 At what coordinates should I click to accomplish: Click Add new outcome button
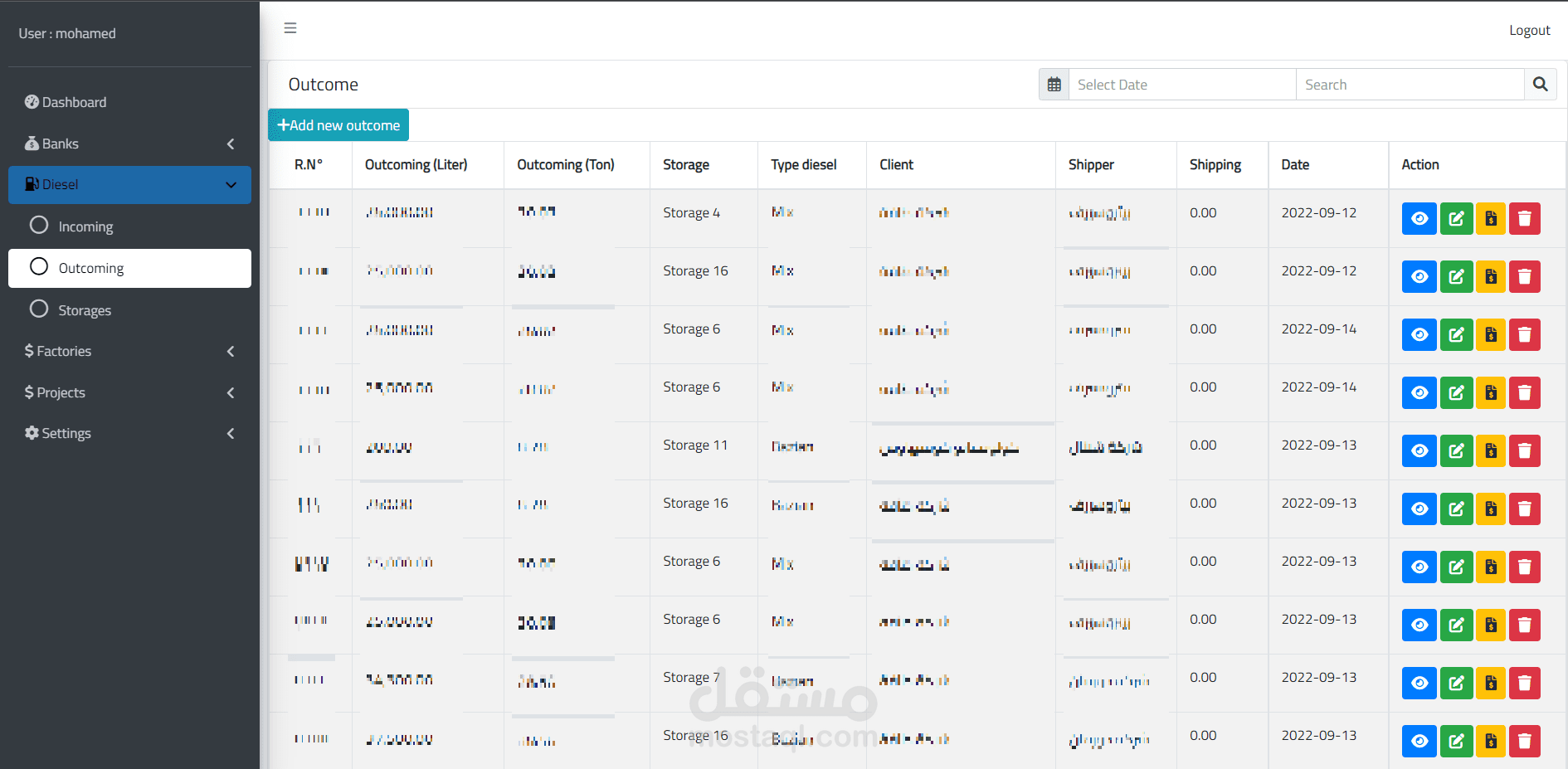(338, 125)
